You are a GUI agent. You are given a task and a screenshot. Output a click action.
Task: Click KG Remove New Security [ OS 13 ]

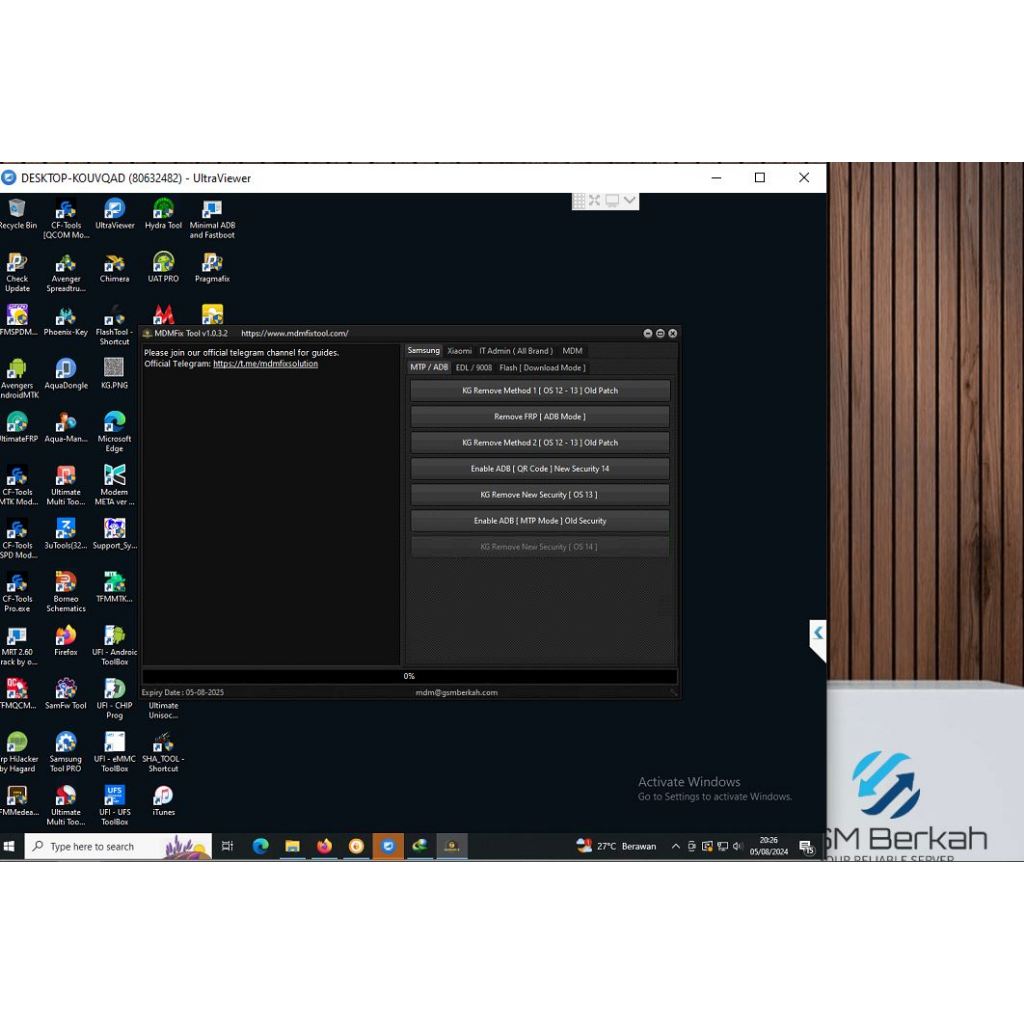pyautogui.click(x=539, y=495)
